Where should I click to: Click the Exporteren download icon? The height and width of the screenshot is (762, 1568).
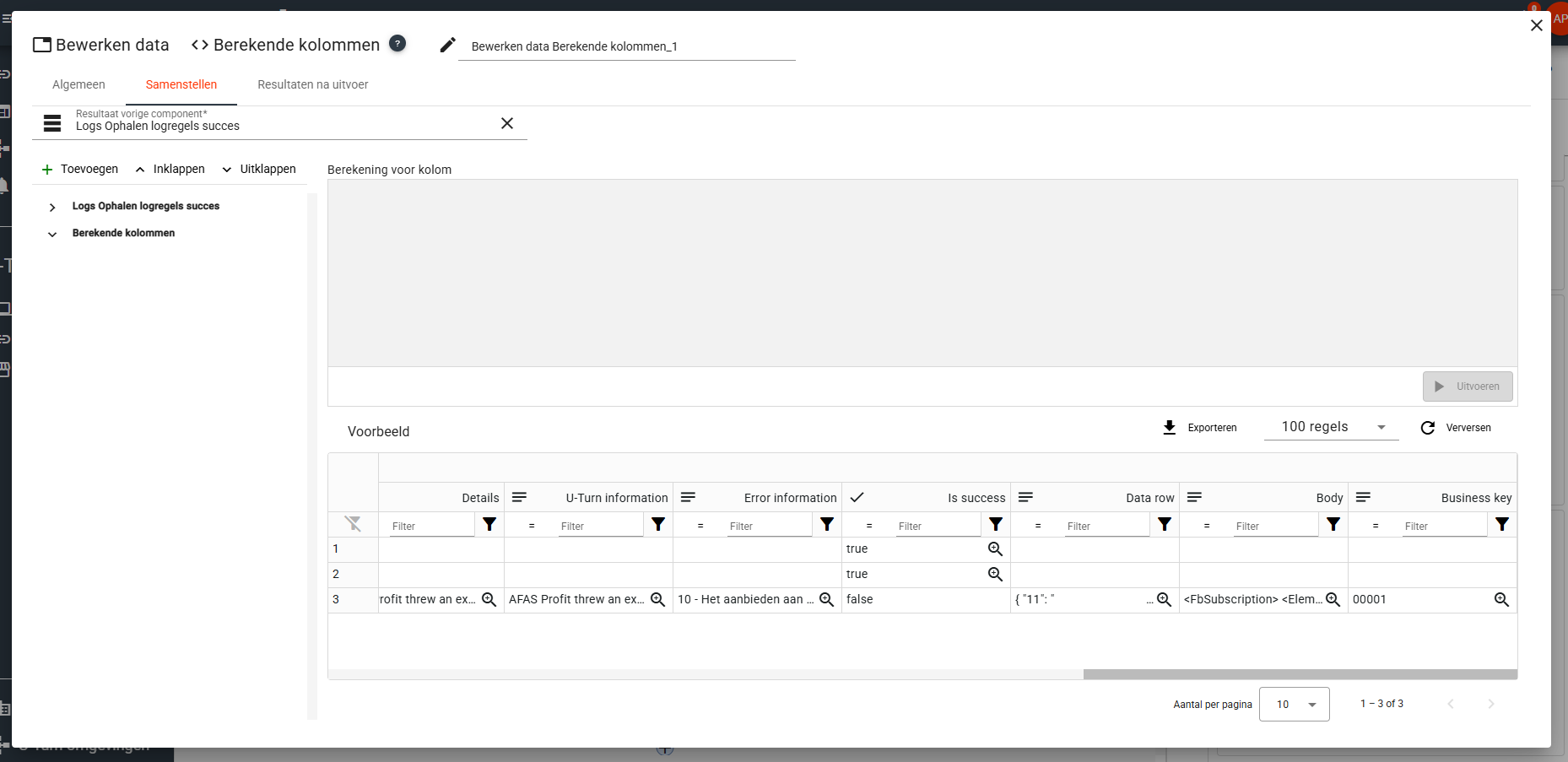(1170, 427)
